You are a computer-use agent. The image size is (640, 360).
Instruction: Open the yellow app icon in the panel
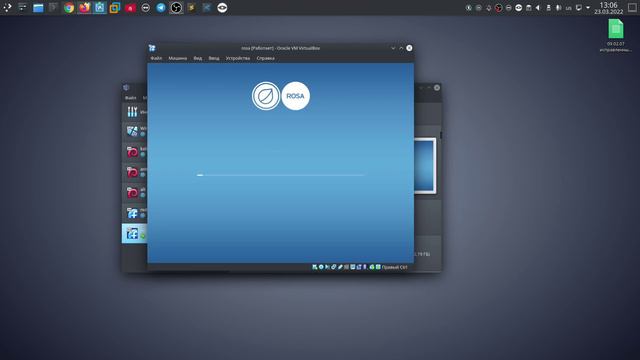[191, 7]
